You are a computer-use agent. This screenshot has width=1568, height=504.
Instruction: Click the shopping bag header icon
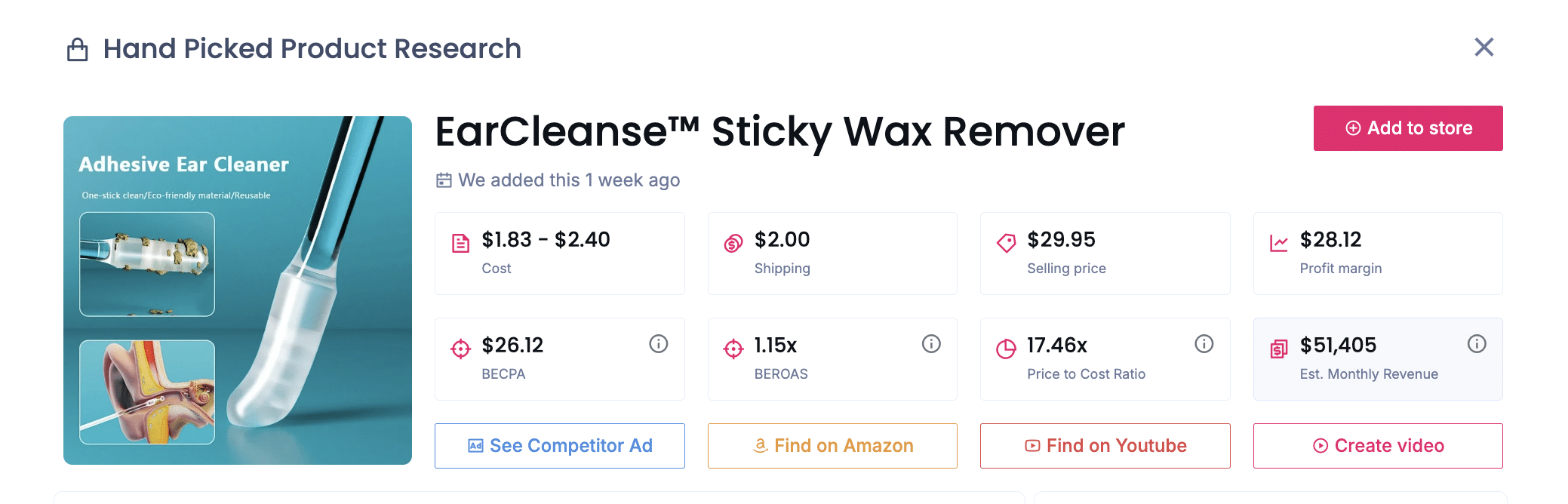[78, 50]
